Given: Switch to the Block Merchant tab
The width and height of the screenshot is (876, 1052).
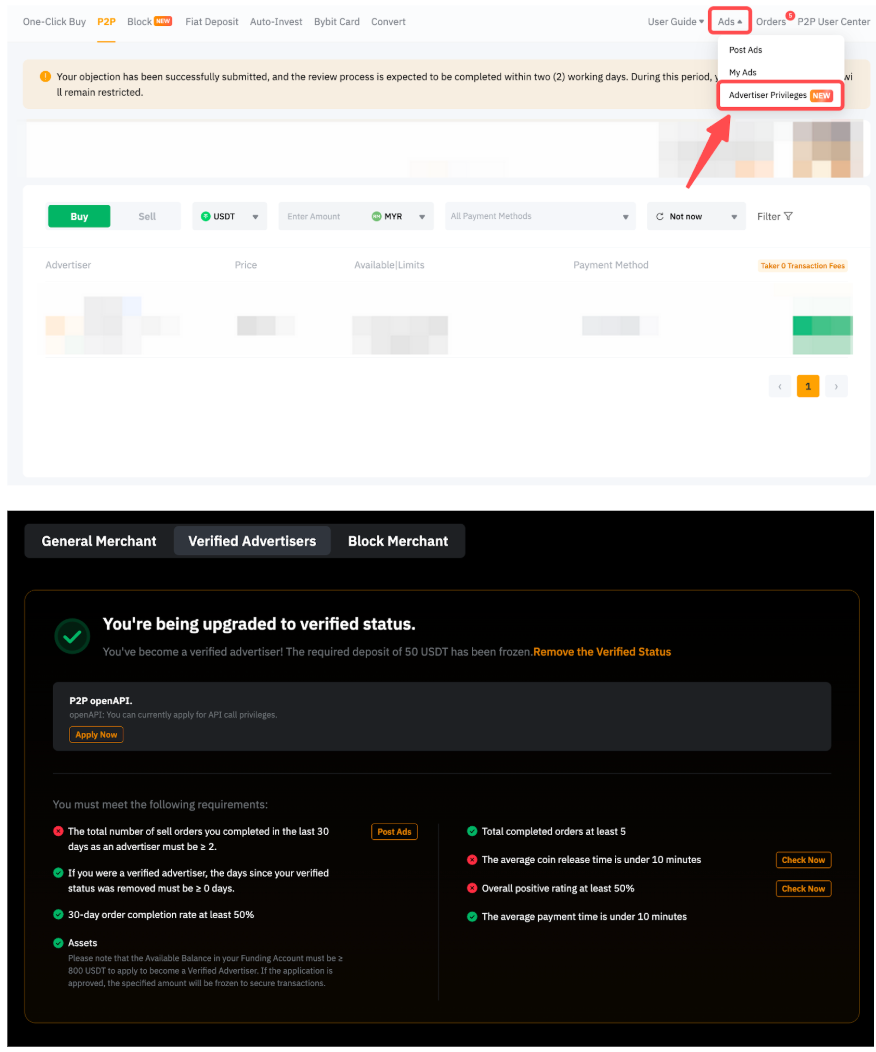Looking at the screenshot, I should 398,541.
